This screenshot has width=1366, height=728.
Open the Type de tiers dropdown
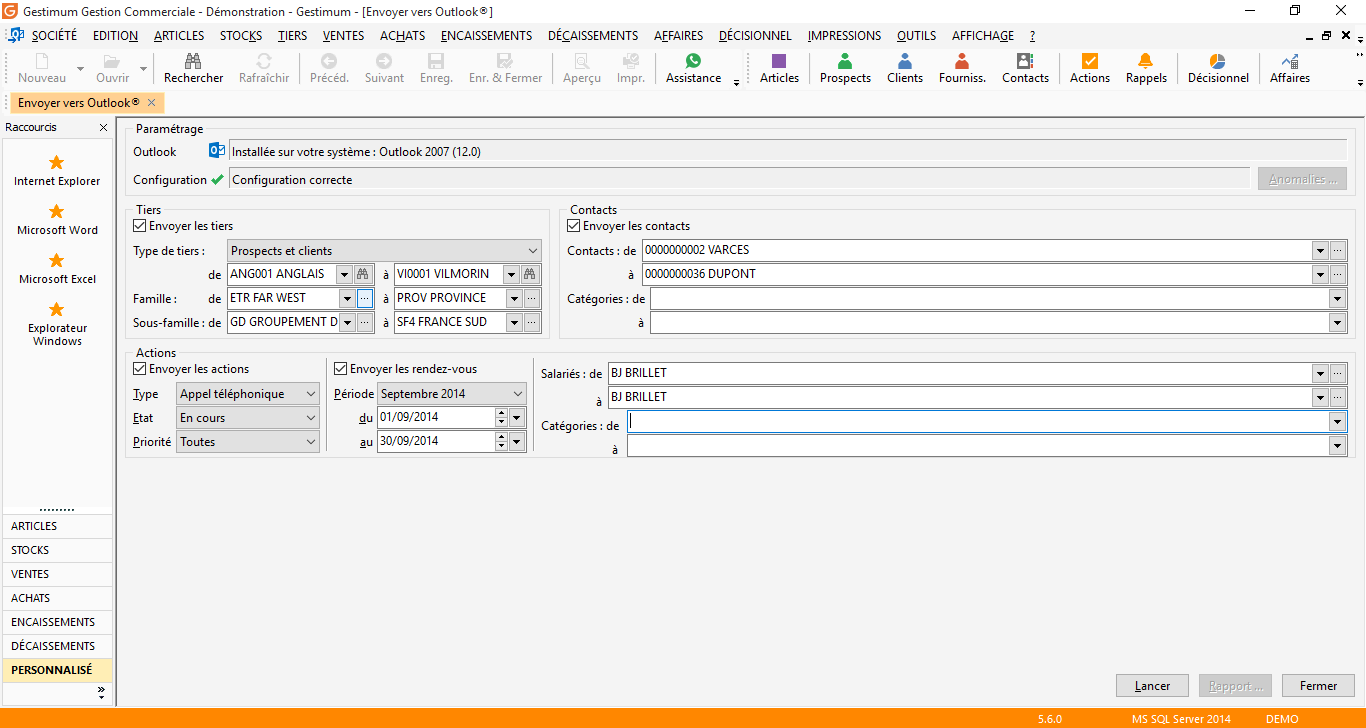click(x=385, y=251)
